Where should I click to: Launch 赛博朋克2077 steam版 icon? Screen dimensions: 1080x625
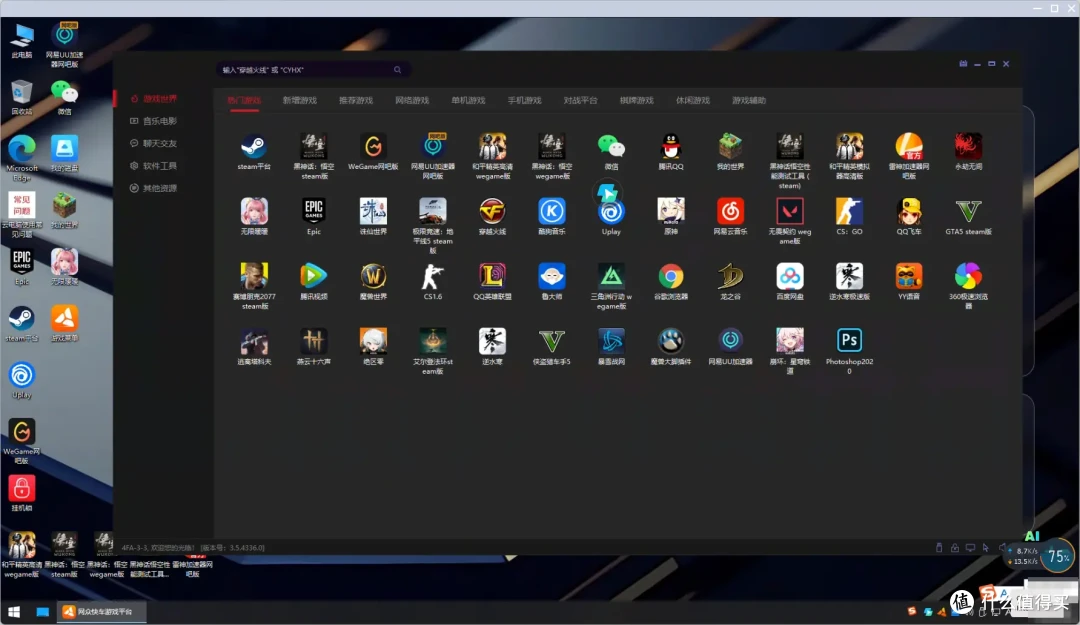pyautogui.click(x=253, y=276)
